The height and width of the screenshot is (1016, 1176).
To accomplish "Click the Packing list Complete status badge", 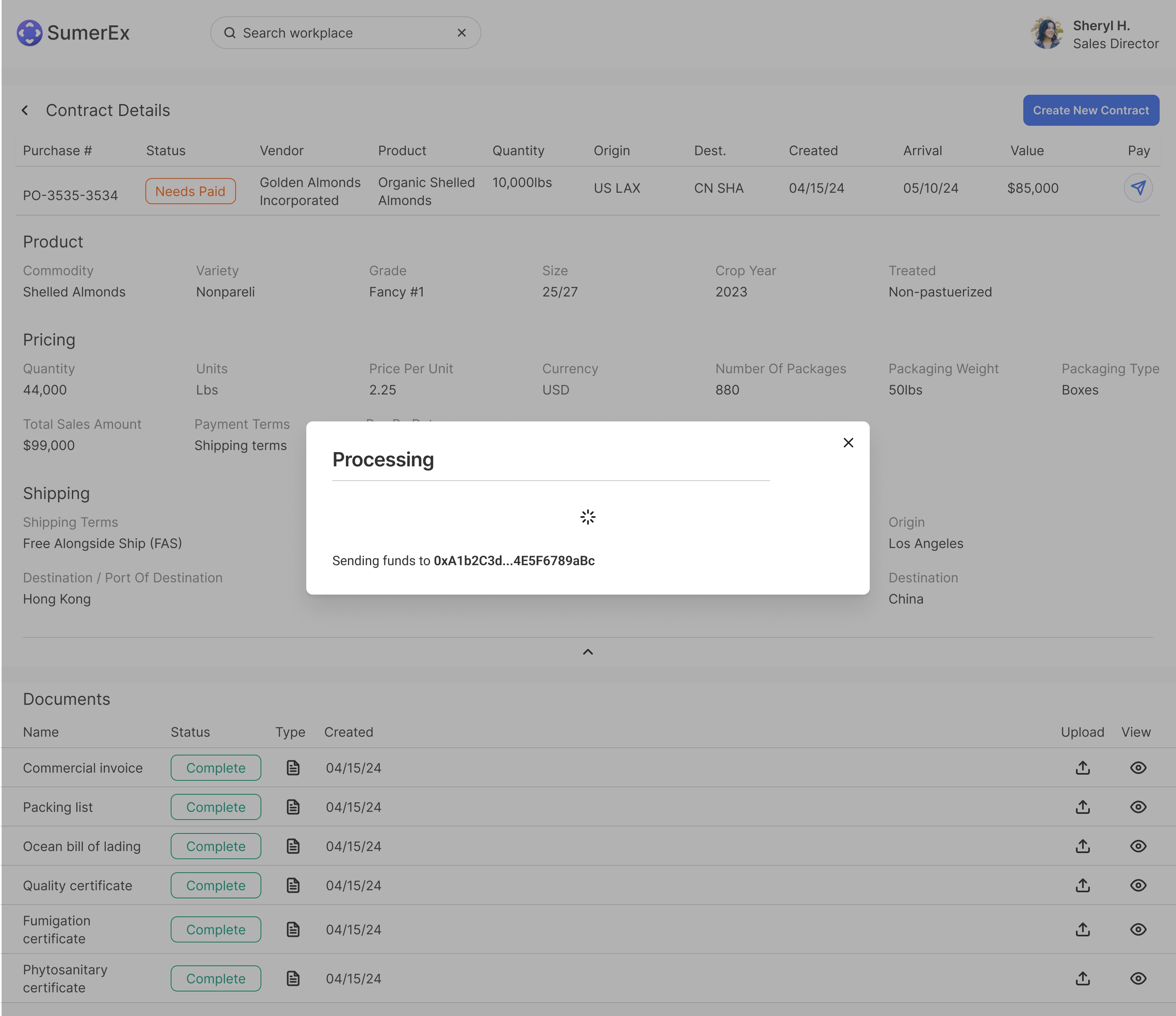I will point(216,807).
